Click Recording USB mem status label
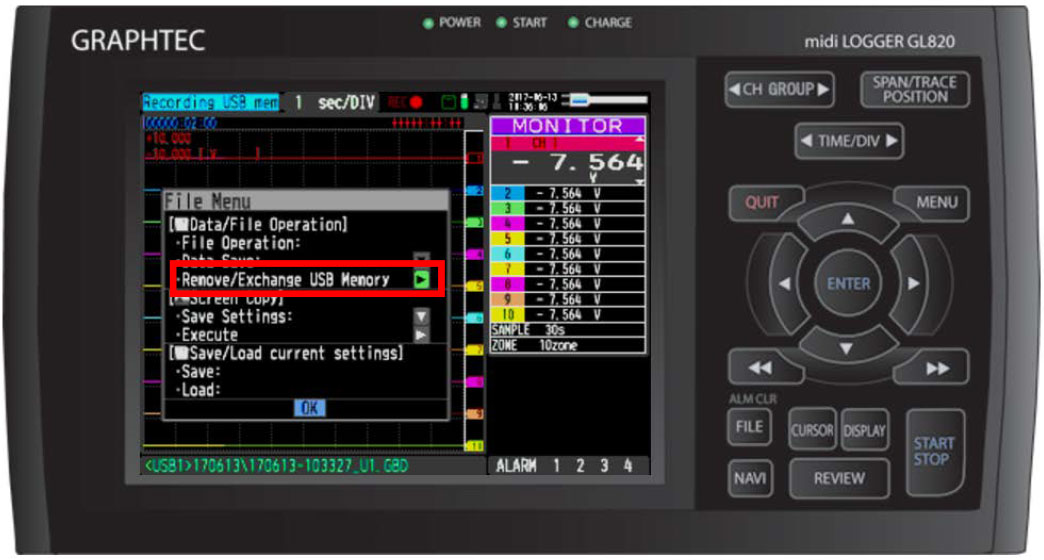The width and height of the screenshot is (1044, 560). (211, 103)
